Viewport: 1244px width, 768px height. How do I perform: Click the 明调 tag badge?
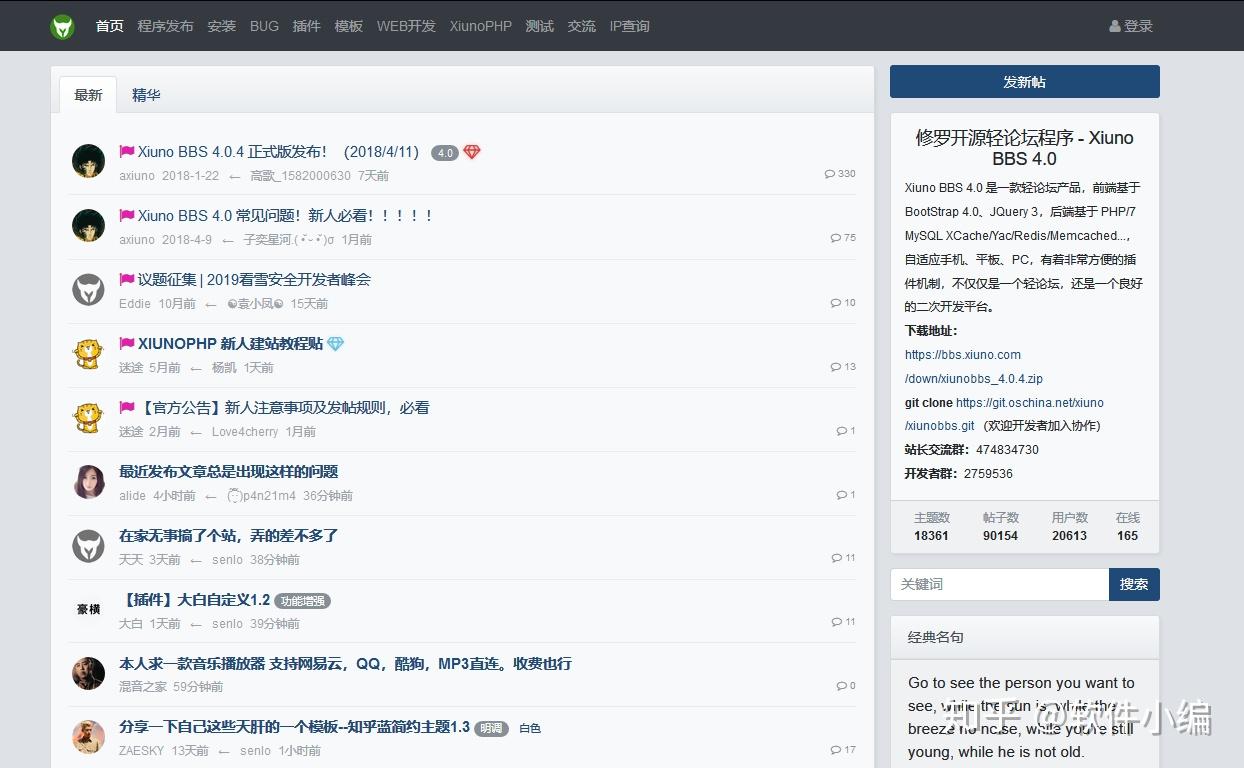[491, 729]
